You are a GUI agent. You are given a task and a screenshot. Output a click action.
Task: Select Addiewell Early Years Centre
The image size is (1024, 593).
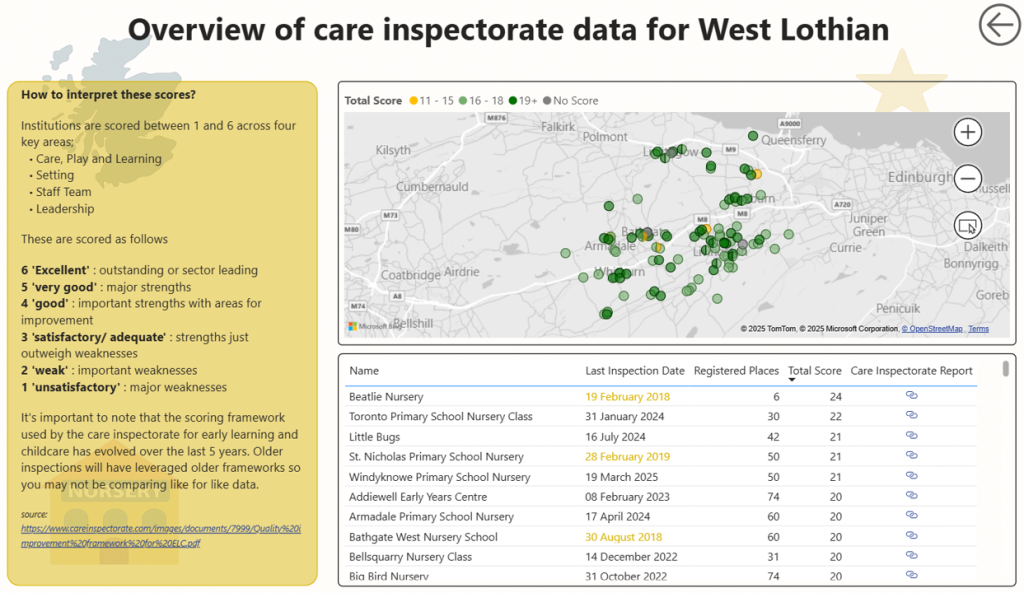(418, 496)
